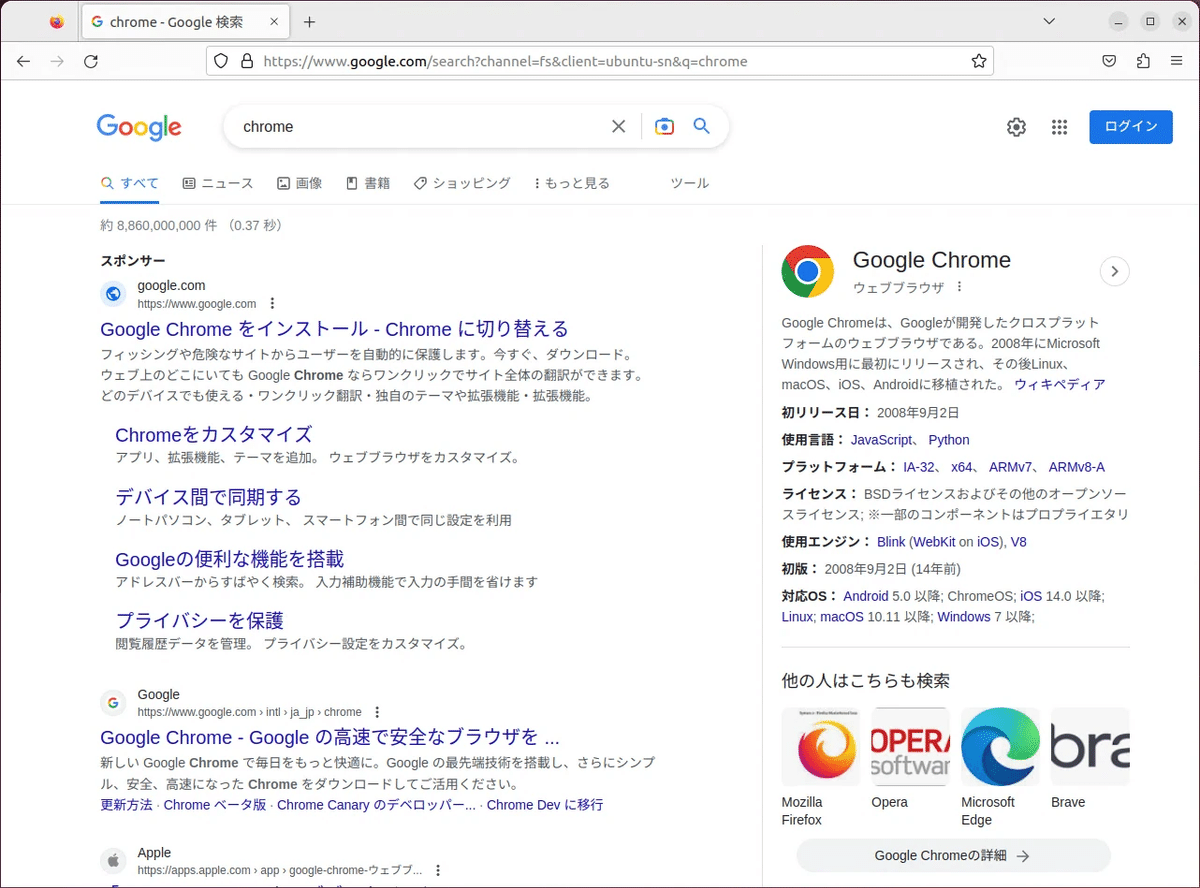The image size is (1200, 888).
Task: Click the ログイン button
Action: [x=1131, y=127]
